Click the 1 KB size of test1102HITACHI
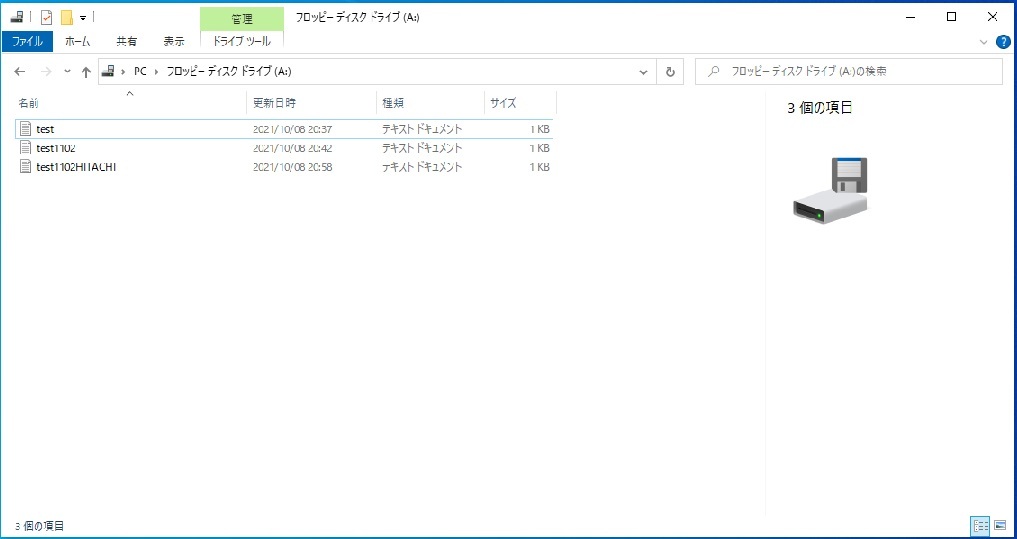1017x539 pixels. click(540, 167)
